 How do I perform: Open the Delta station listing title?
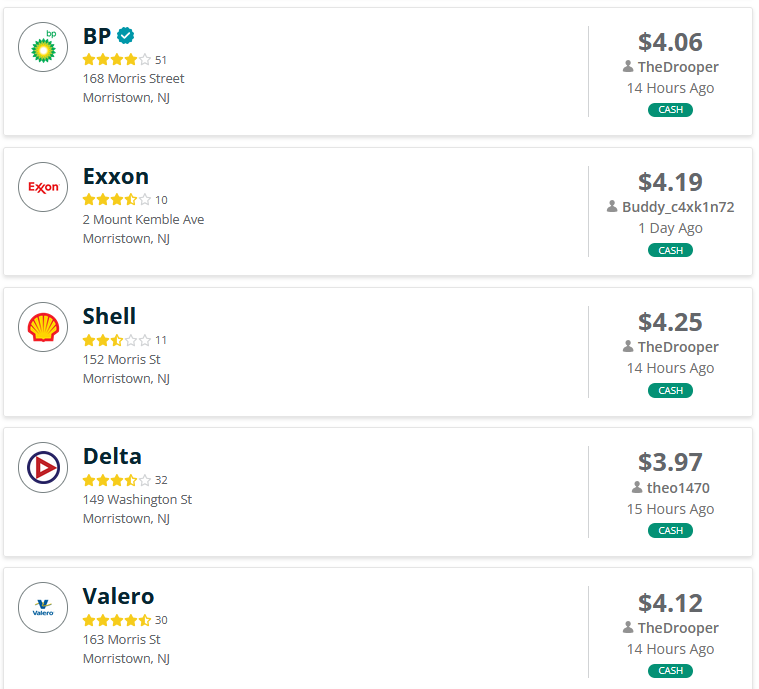click(x=112, y=456)
